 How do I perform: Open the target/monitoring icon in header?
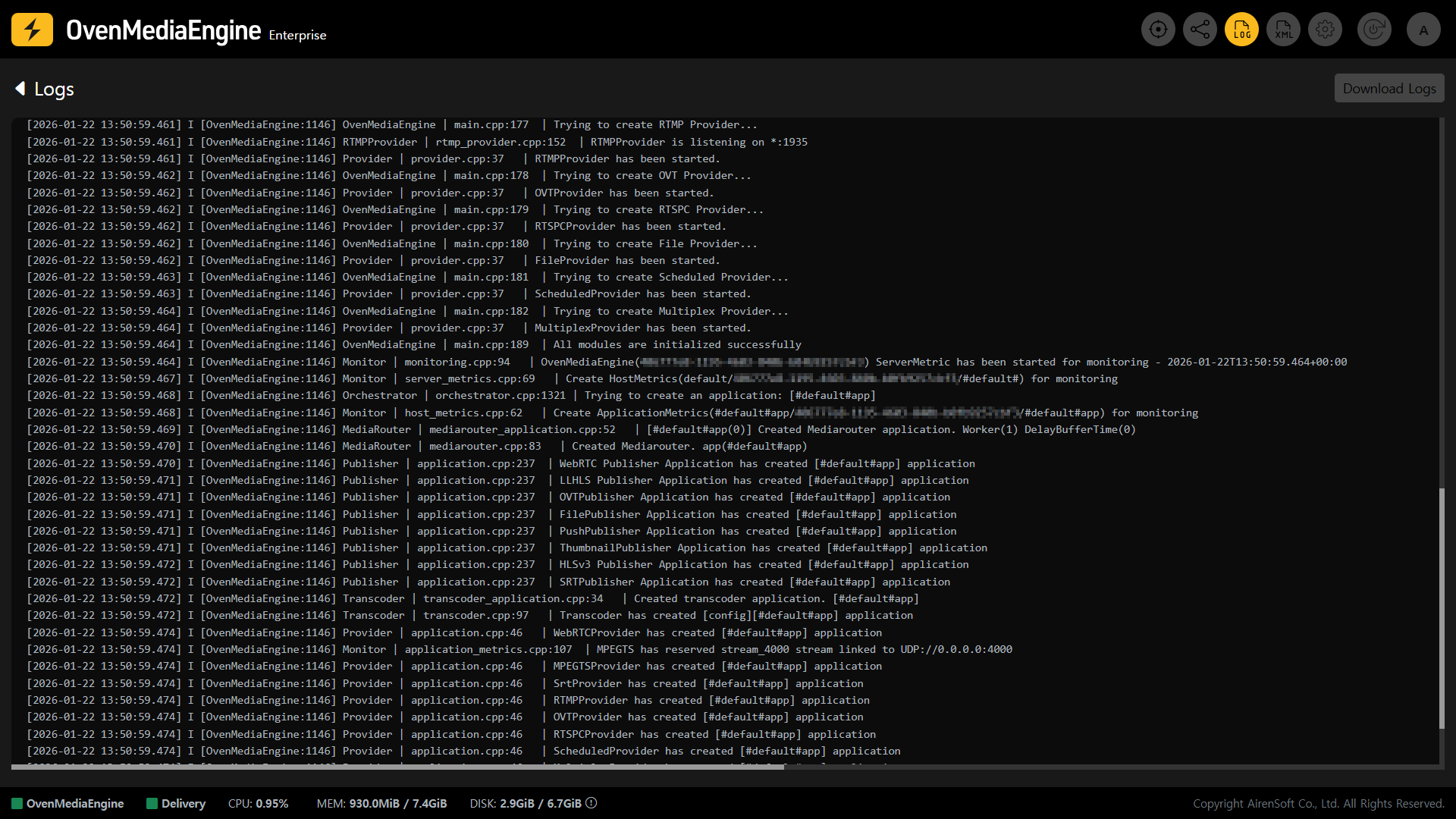pyautogui.click(x=1158, y=30)
